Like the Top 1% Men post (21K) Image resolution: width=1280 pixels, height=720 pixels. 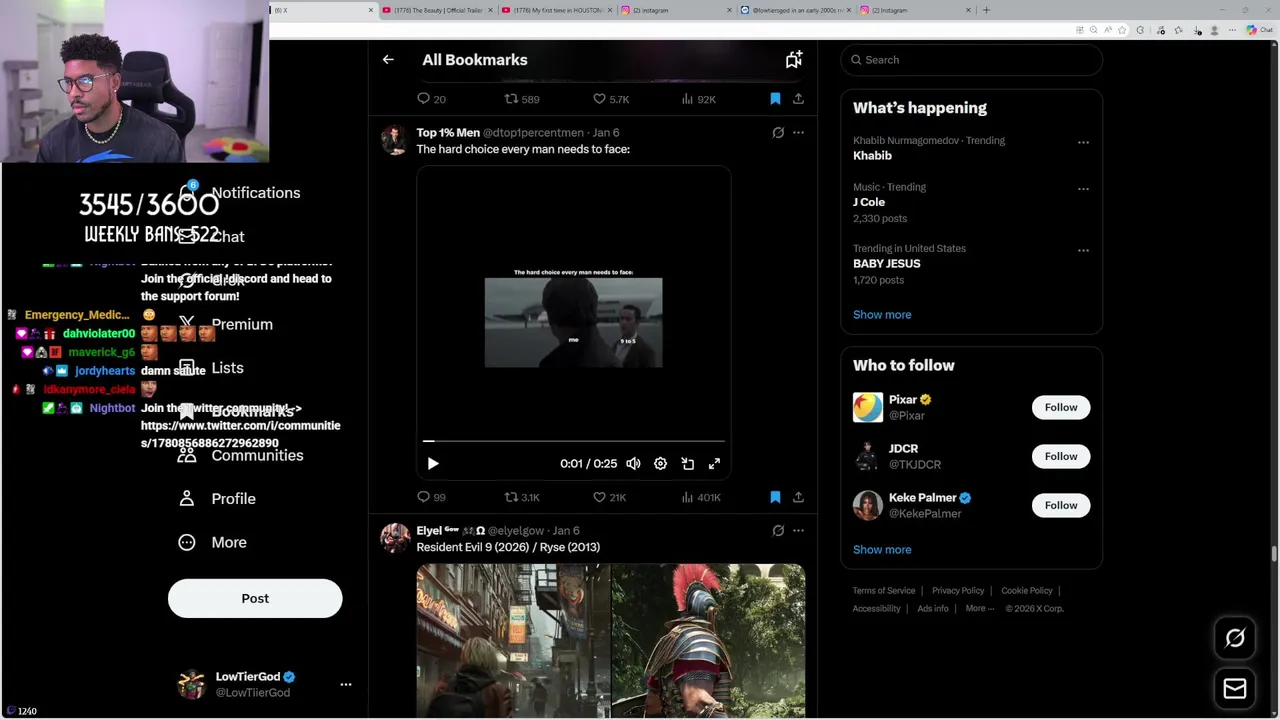(609, 497)
